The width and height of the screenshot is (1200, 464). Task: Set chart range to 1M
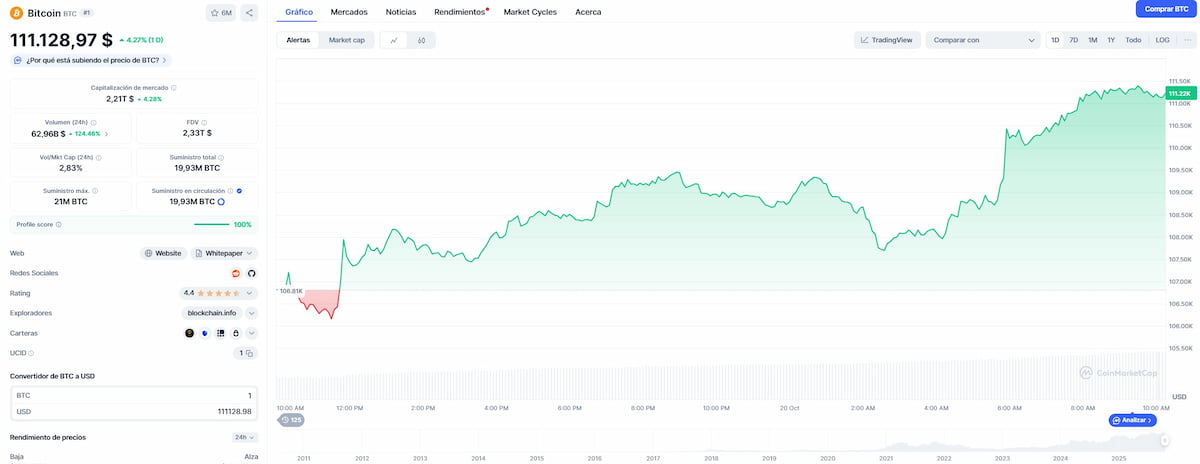click(x=1093, y=40)
